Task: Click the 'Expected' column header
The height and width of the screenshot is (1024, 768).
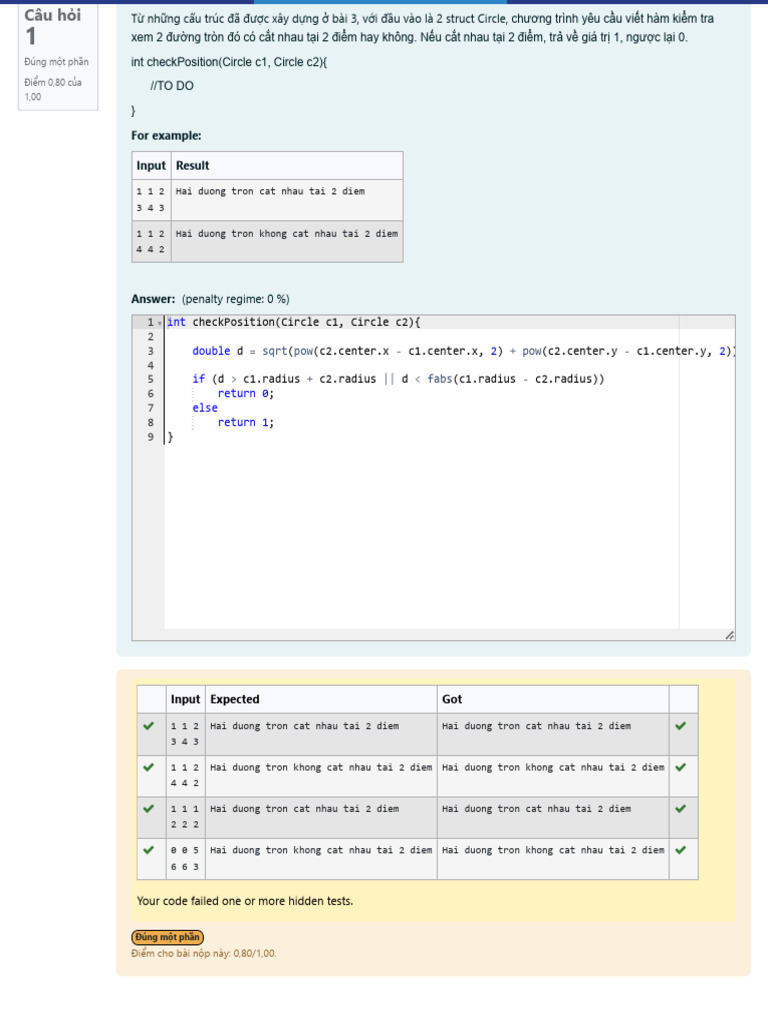Action: [x=235, y=699]
